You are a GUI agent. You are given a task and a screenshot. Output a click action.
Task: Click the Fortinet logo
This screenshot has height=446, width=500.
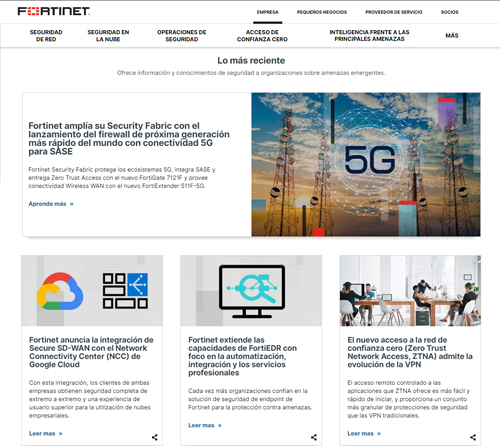(54, 11)
